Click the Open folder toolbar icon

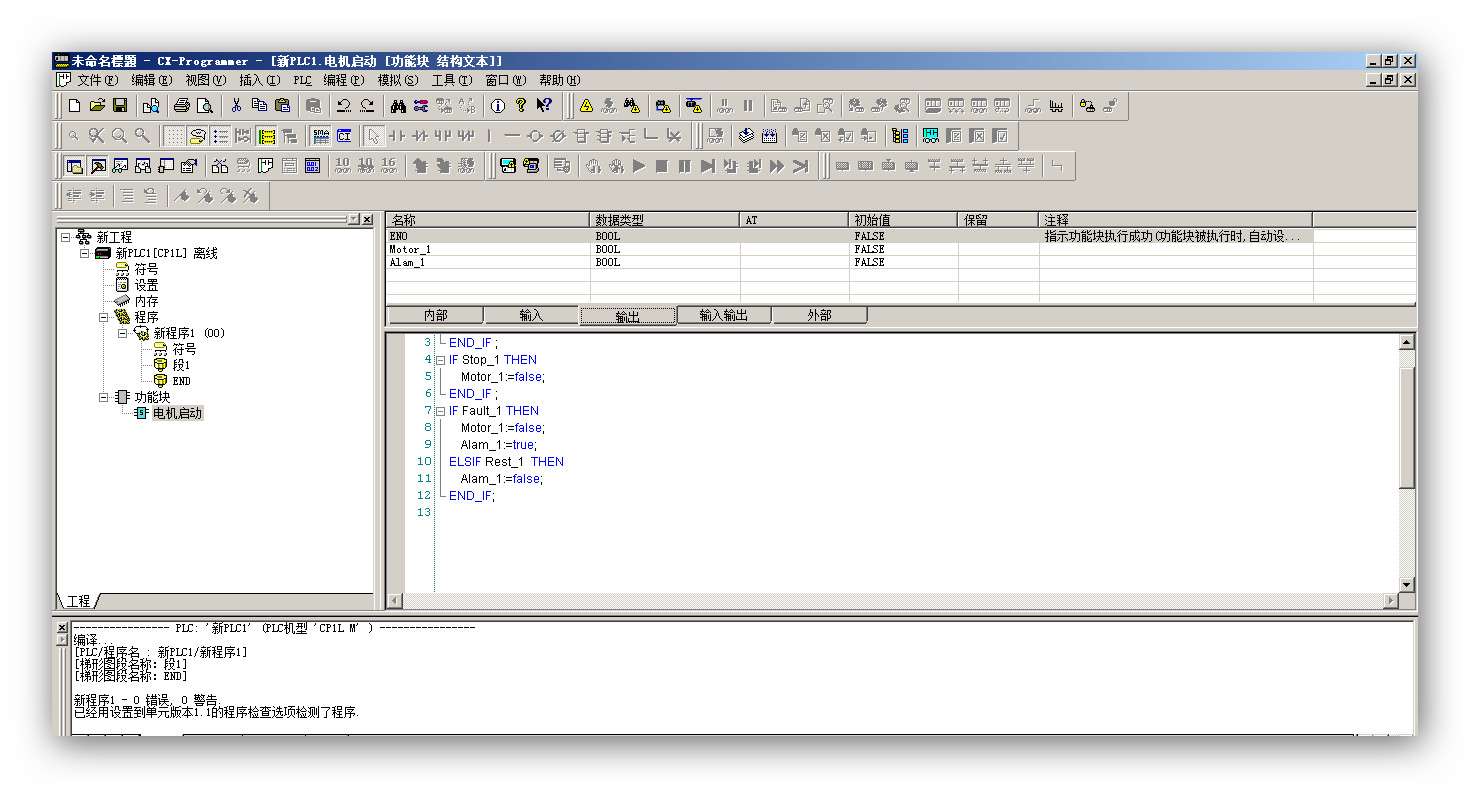(97, 106)
